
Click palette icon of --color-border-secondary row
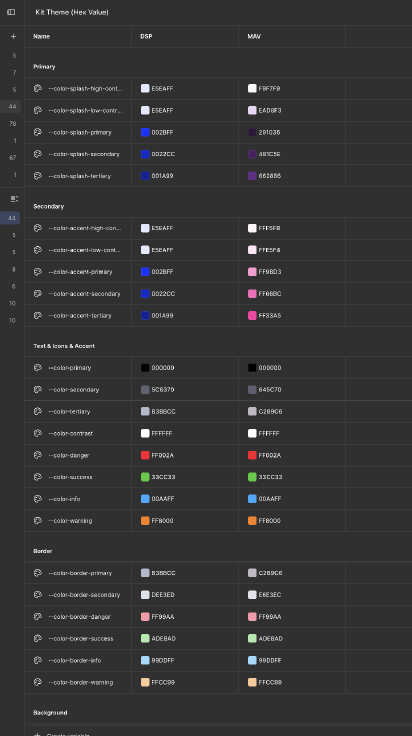(x=38, y=595)
